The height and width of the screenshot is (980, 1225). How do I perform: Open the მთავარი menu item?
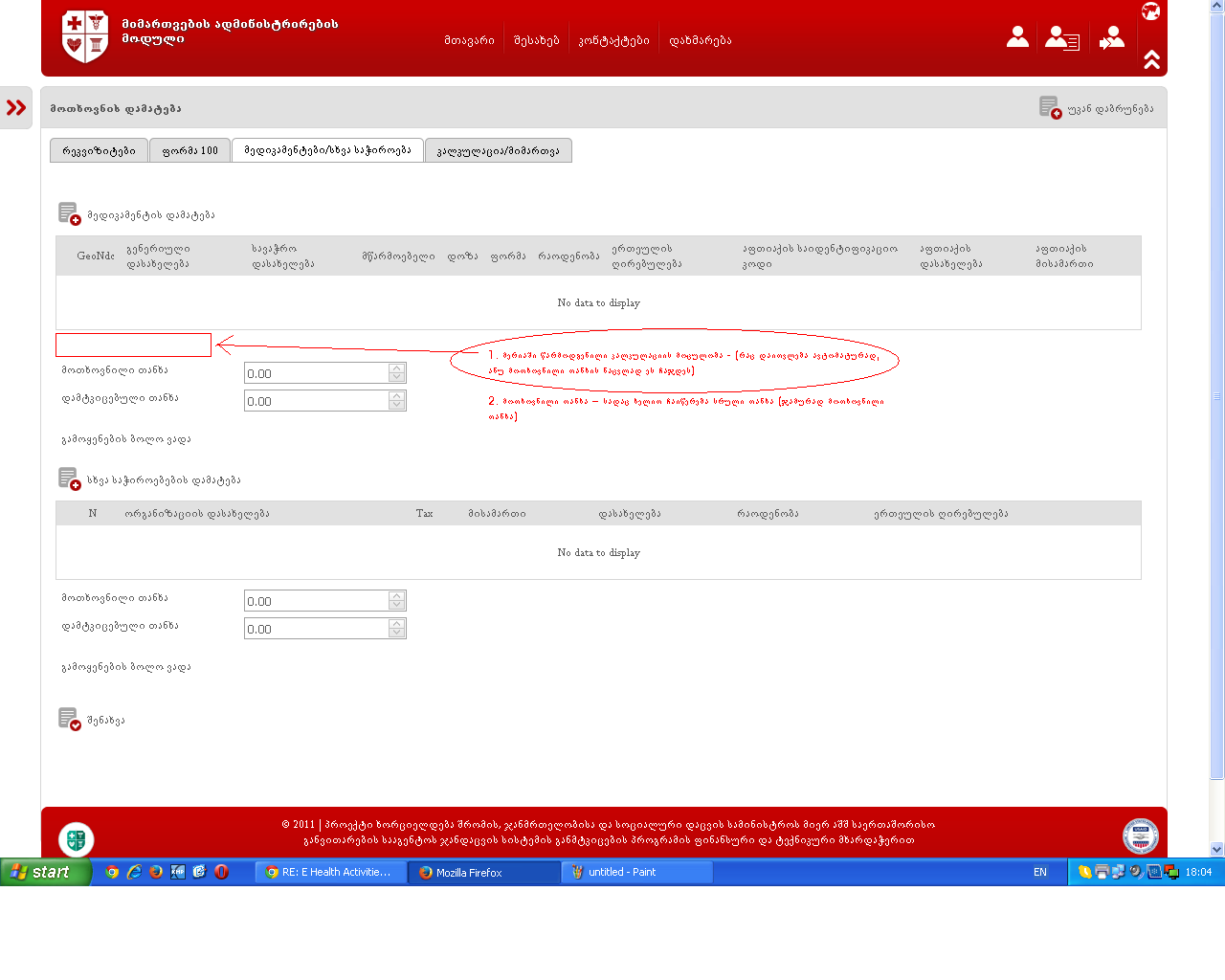tap(469, 40)
